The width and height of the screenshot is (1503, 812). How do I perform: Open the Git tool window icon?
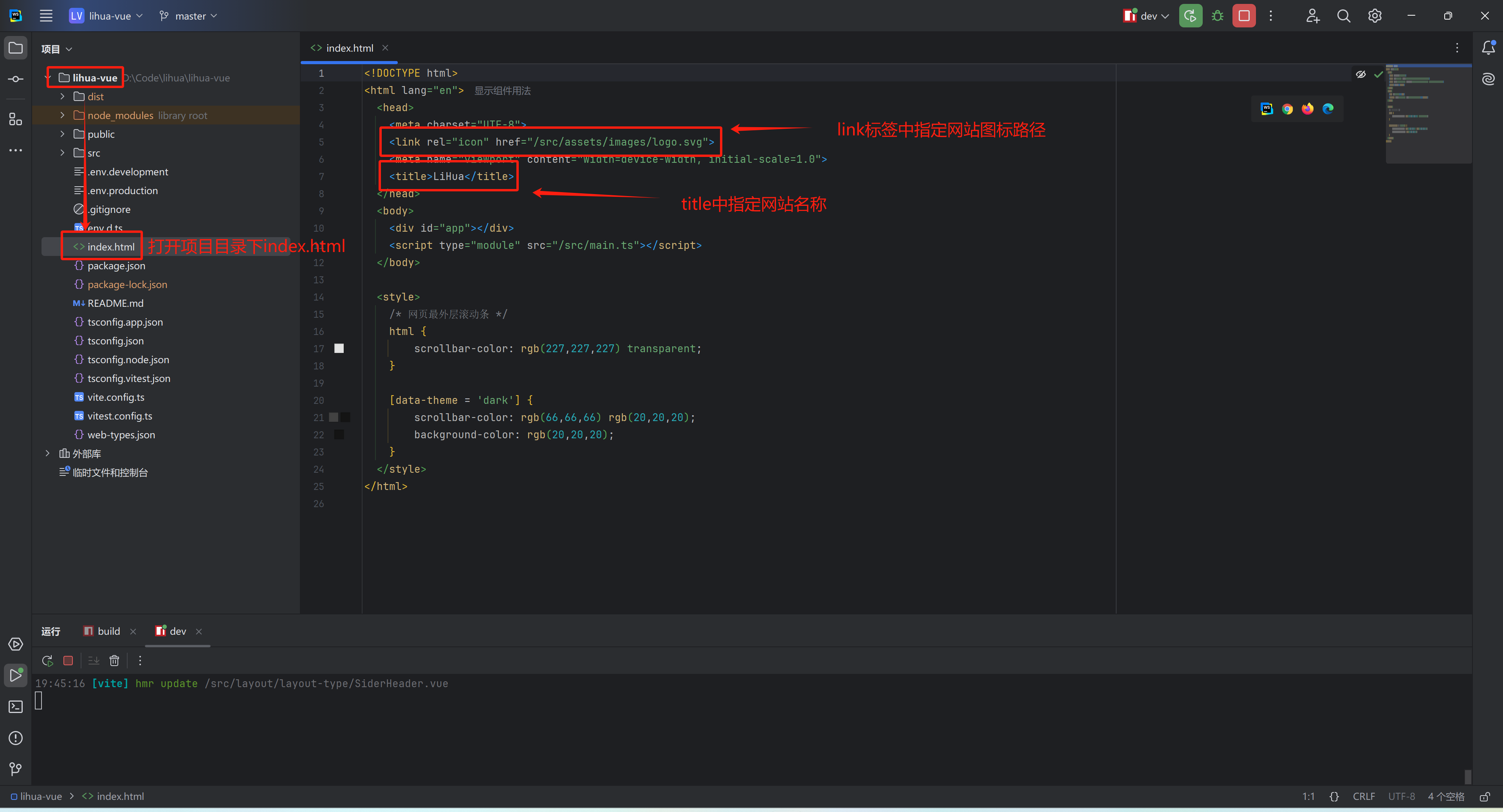point(16,769)
